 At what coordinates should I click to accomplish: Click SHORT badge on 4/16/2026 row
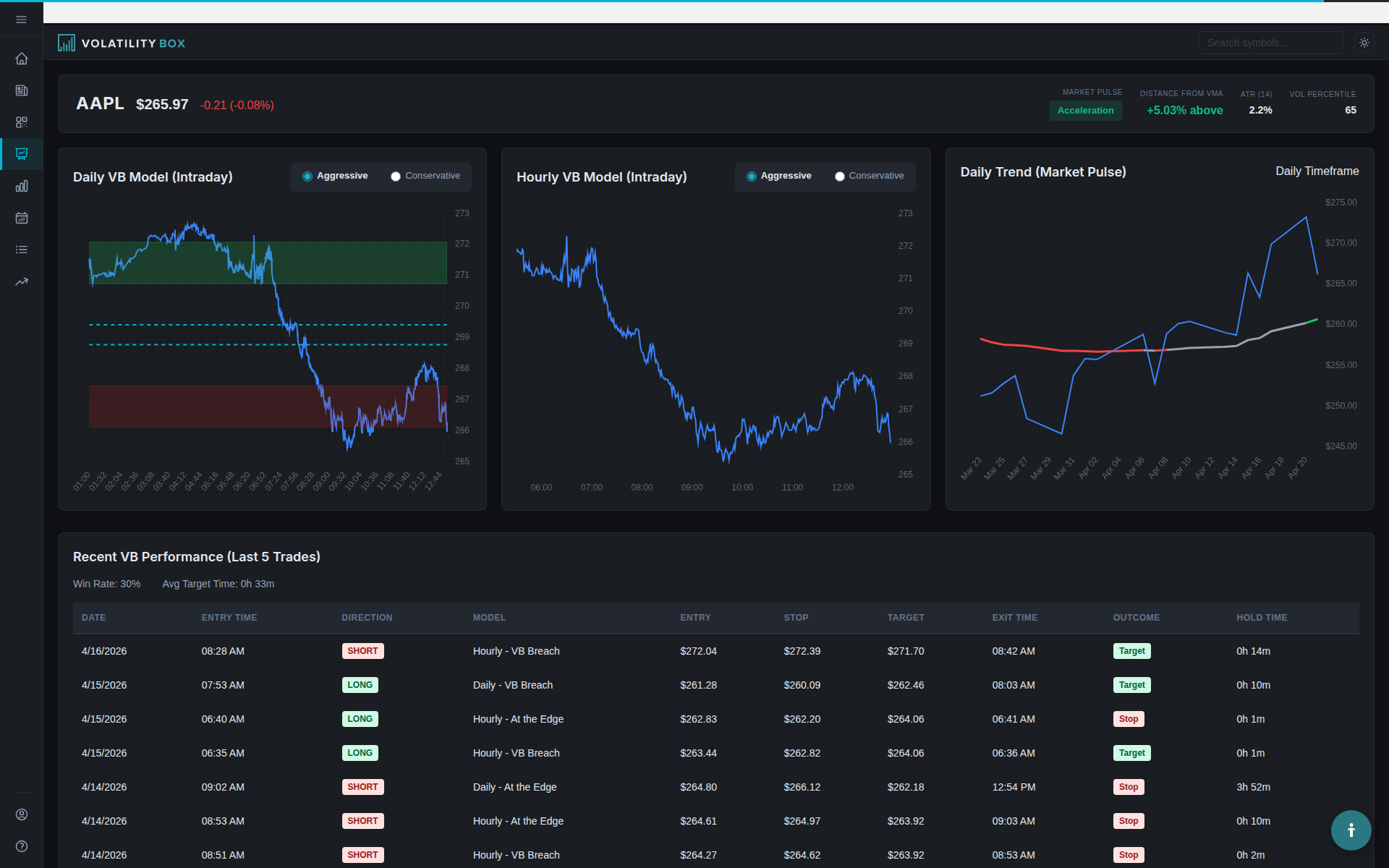tap(362, 651)
